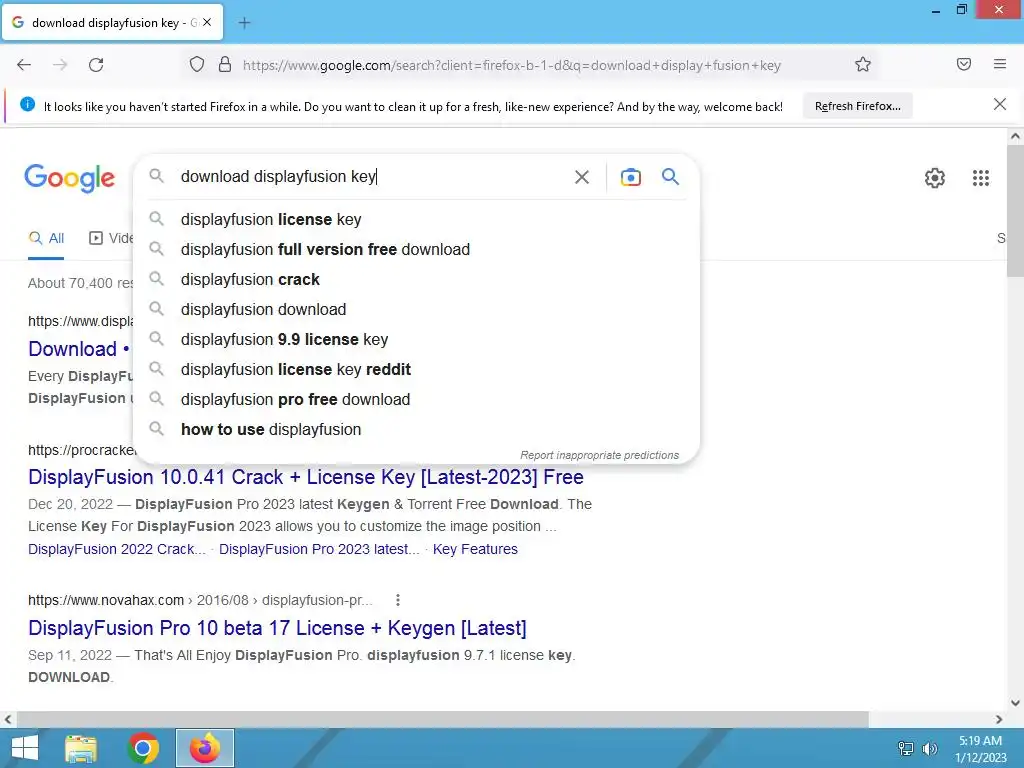The height and width of the screenshot is (768, 1024).
Task: Switch to the All results tab
Action: [46, 238]
